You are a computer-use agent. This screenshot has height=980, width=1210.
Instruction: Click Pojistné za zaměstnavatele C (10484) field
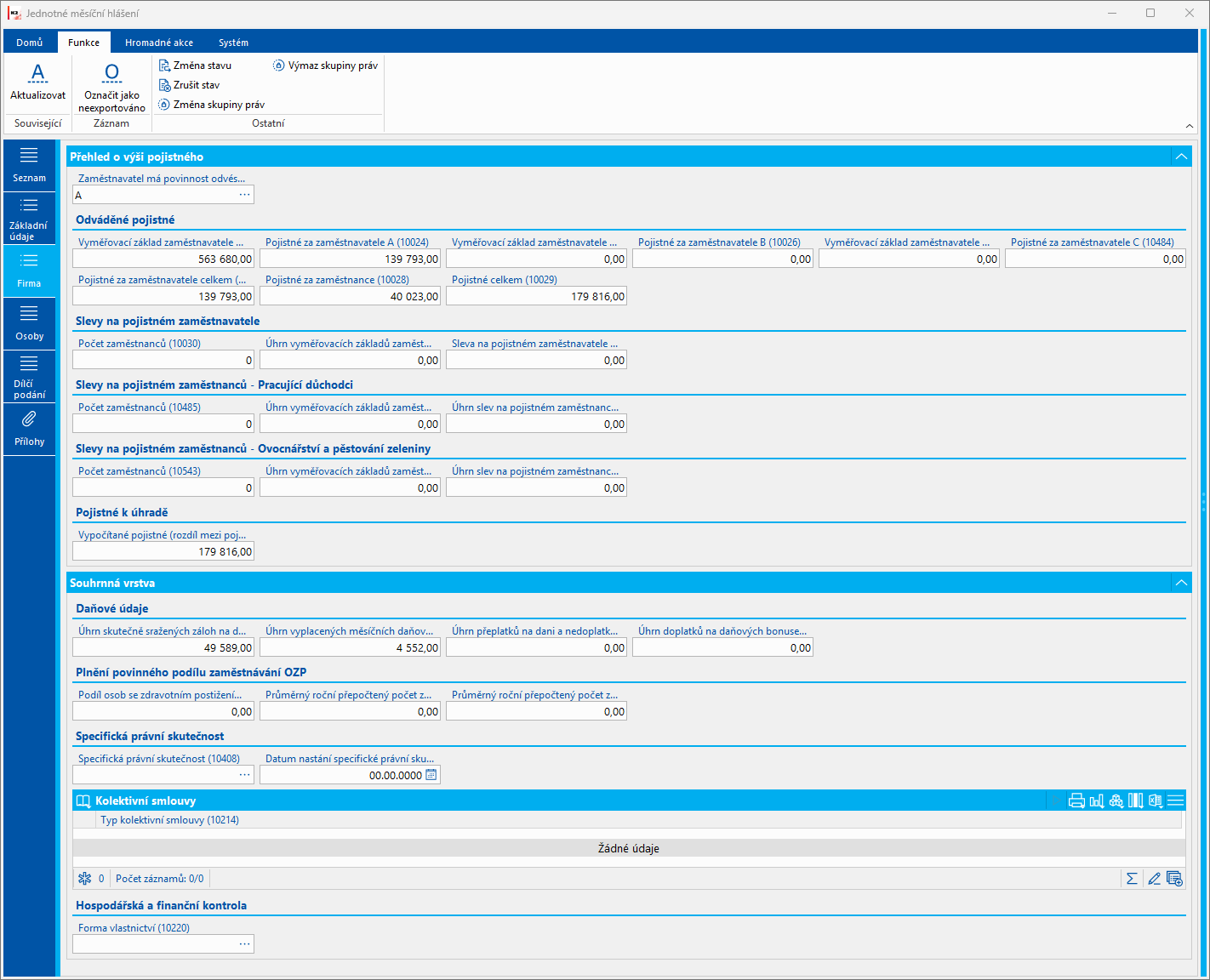(x=1095, y=259)
